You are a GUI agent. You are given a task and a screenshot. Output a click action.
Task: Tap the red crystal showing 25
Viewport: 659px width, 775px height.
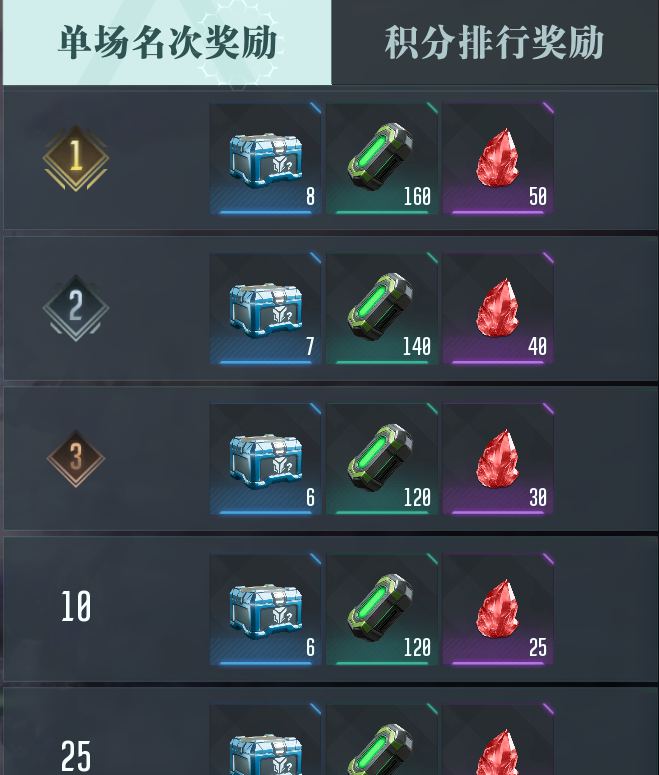click(498, 609)
